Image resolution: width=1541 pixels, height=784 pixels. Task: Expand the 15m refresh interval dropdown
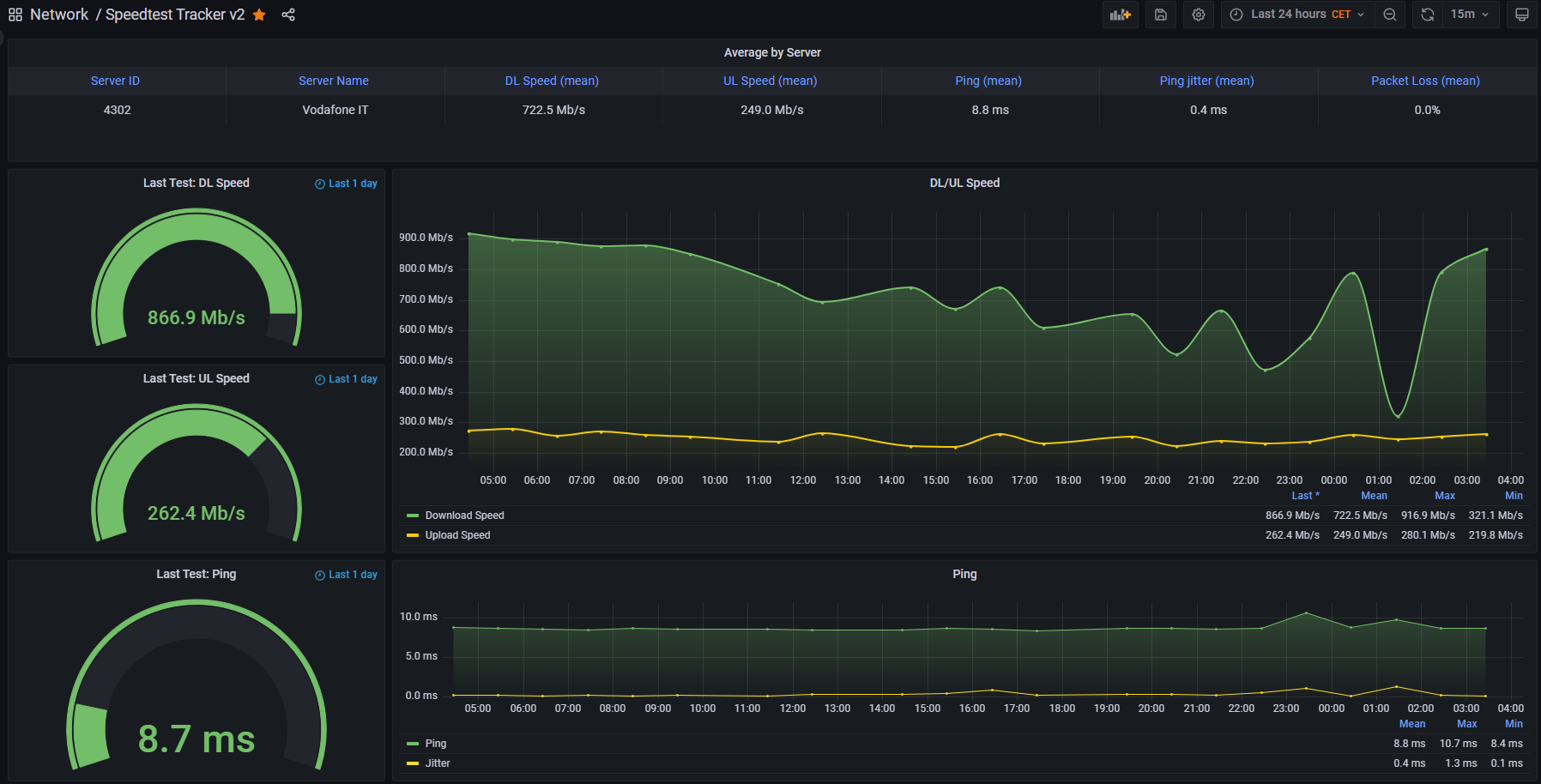coord(1470,15)
